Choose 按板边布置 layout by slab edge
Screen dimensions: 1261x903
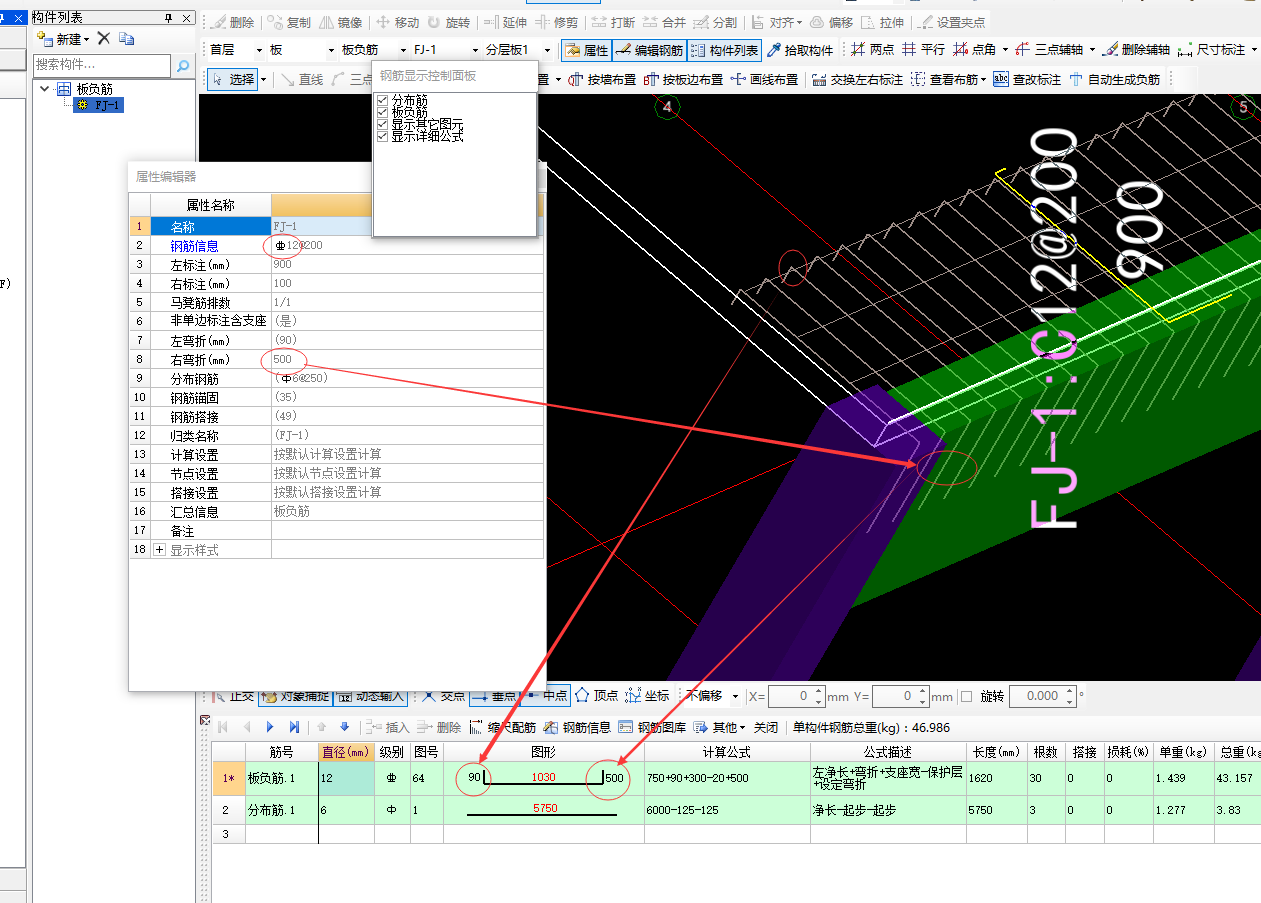(x=683, y=79)
